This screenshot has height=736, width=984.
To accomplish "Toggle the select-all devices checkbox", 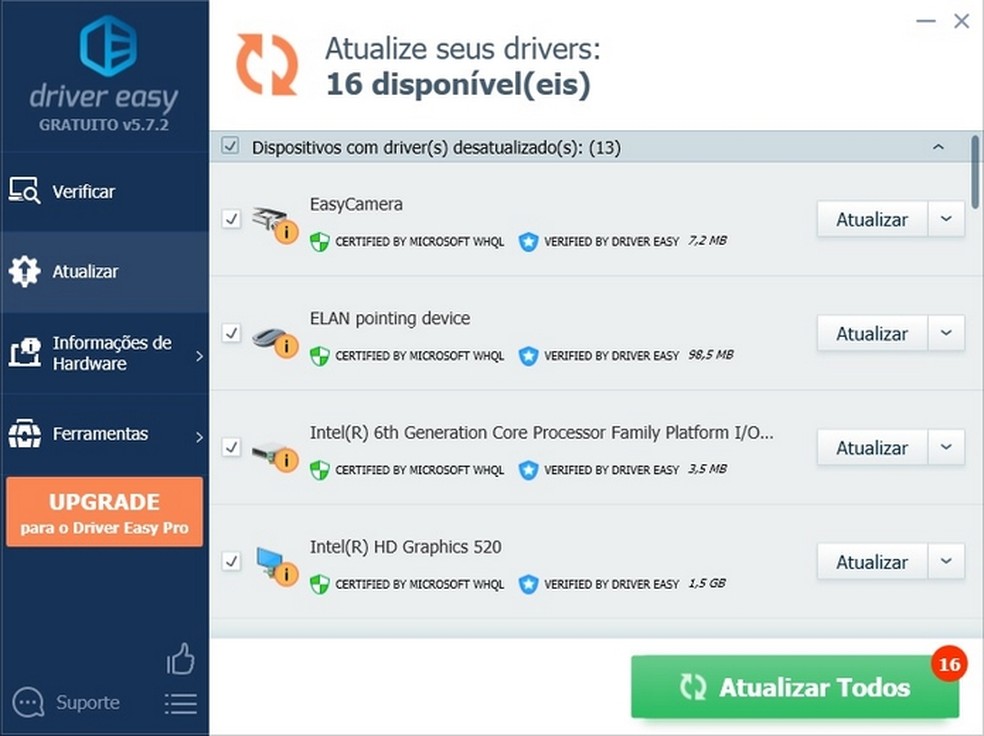I will [x=230, y=145].
